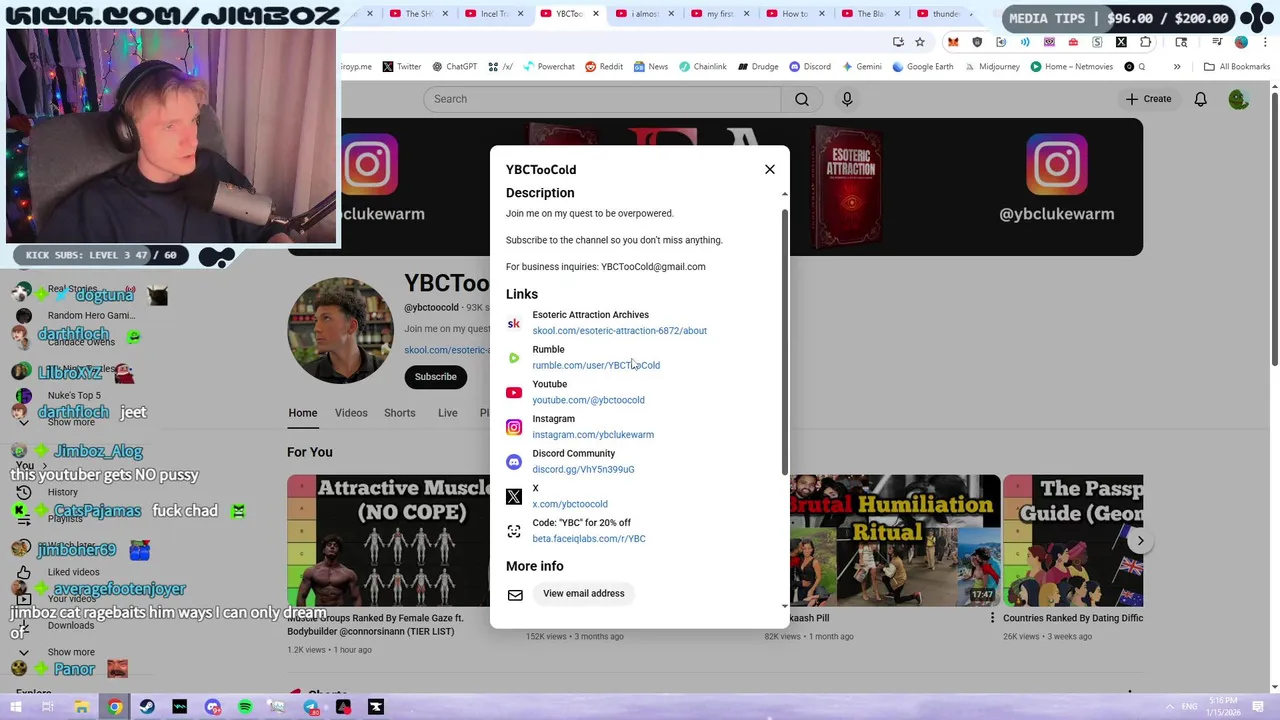Viewport: 1280px width, 720px height.
Task: Open the Reddit bookmark
Action: click(x=604, y=67)
